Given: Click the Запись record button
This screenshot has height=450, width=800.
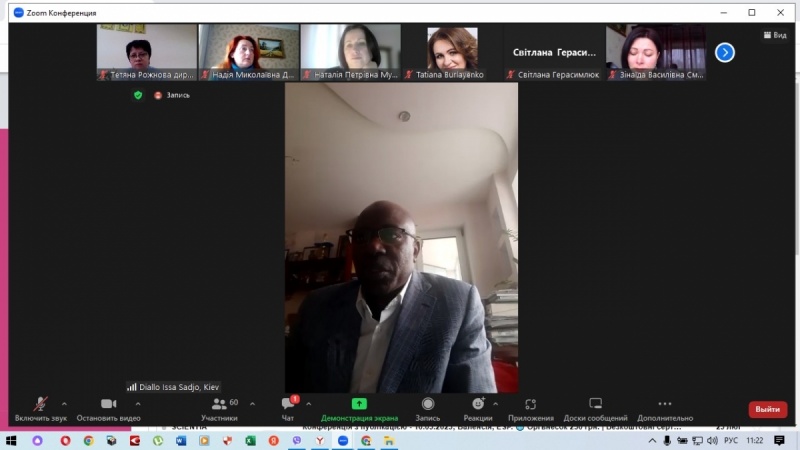Looking at the screenshot, I should [x=427, y=409].
